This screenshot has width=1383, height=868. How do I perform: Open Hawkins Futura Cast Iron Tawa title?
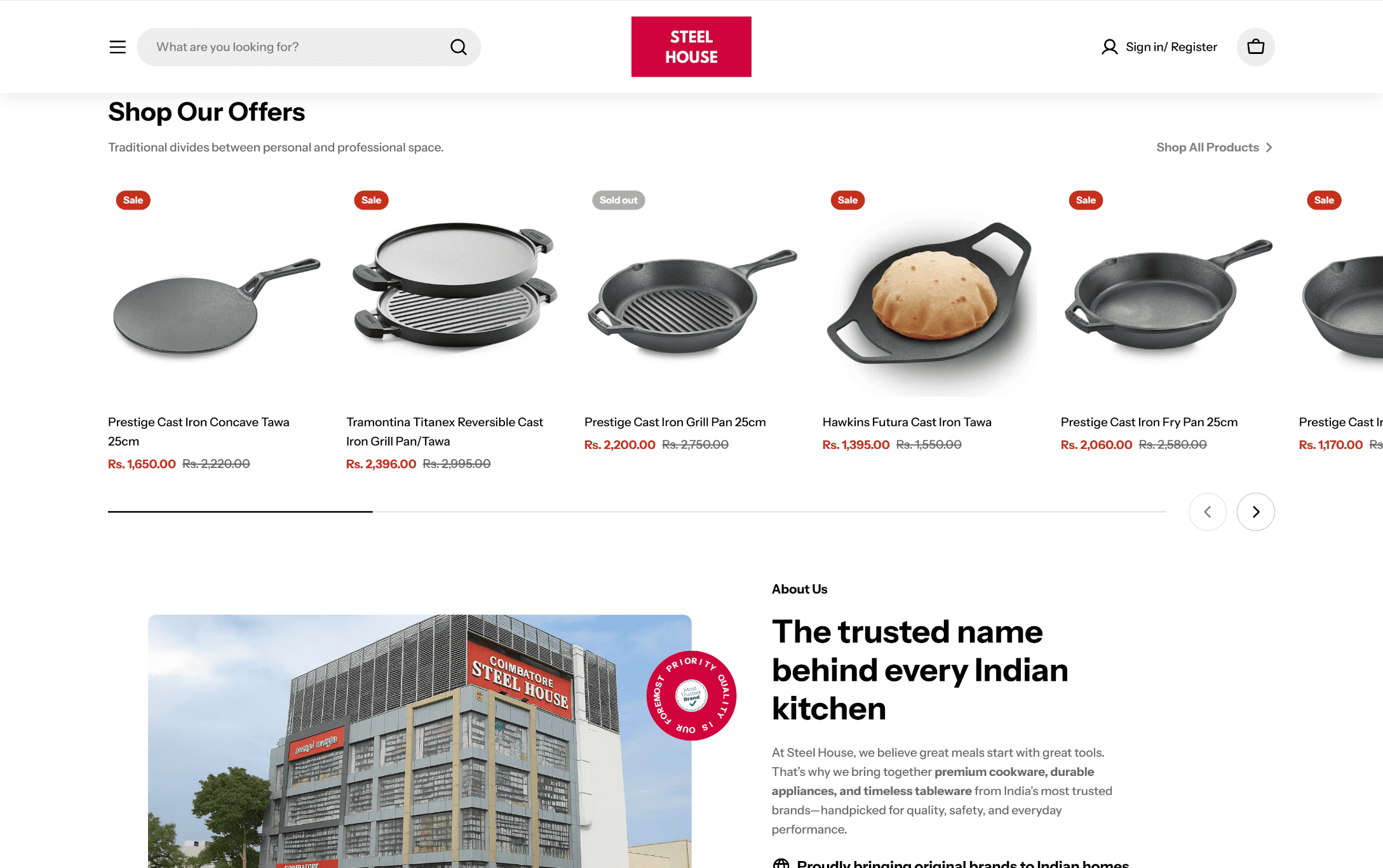point(907,422)
